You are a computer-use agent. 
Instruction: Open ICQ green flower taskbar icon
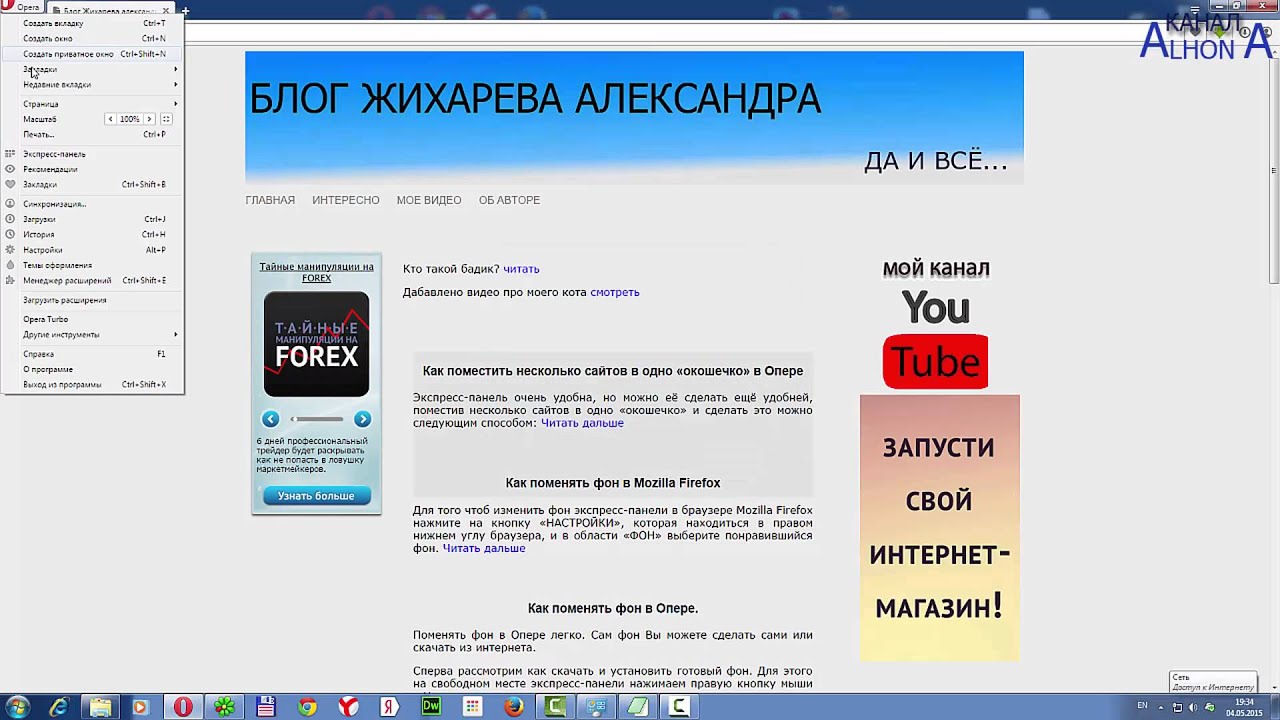[x=224, y=707]
